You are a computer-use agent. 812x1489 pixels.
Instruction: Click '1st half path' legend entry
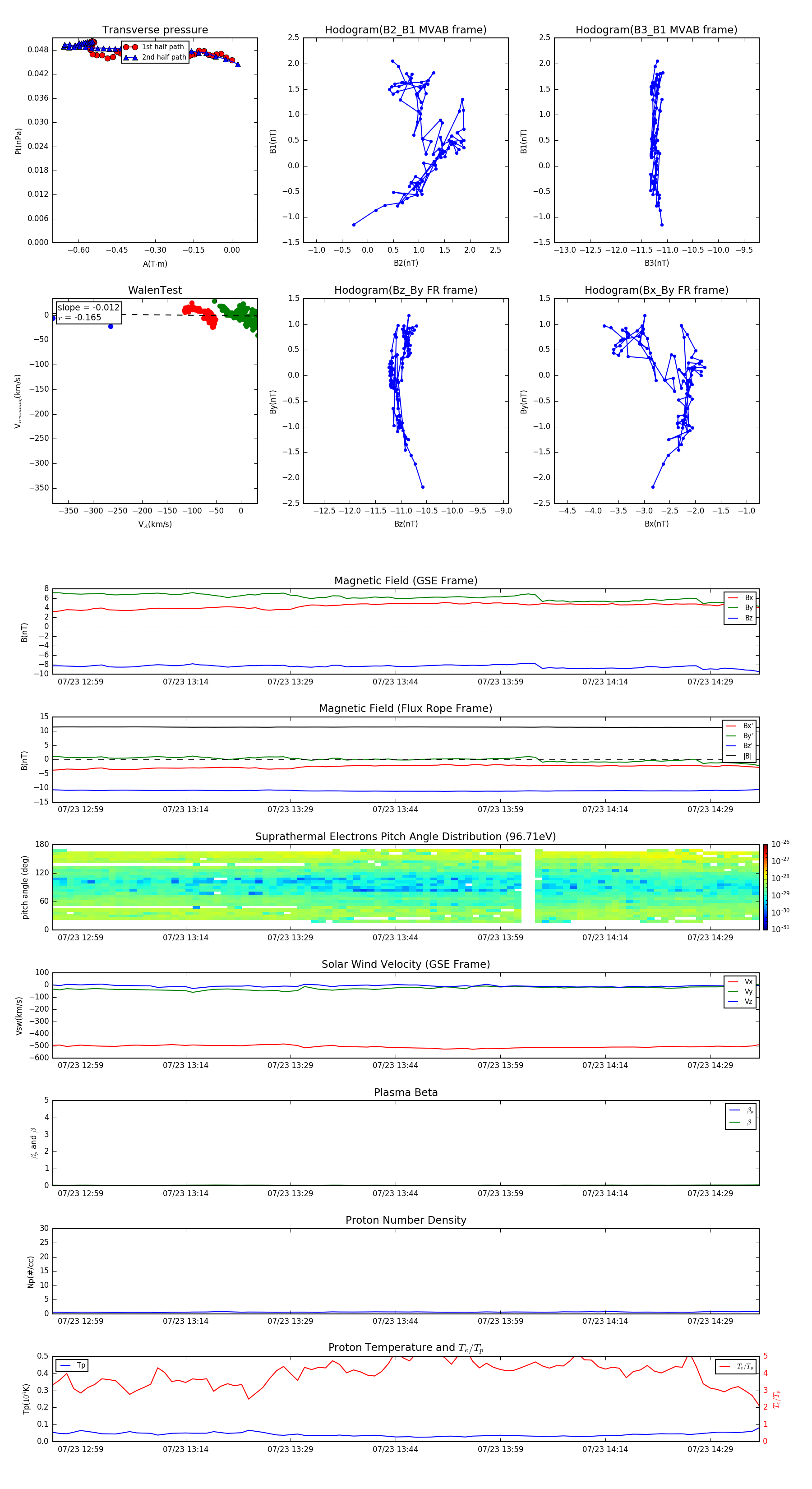point(154,47)
